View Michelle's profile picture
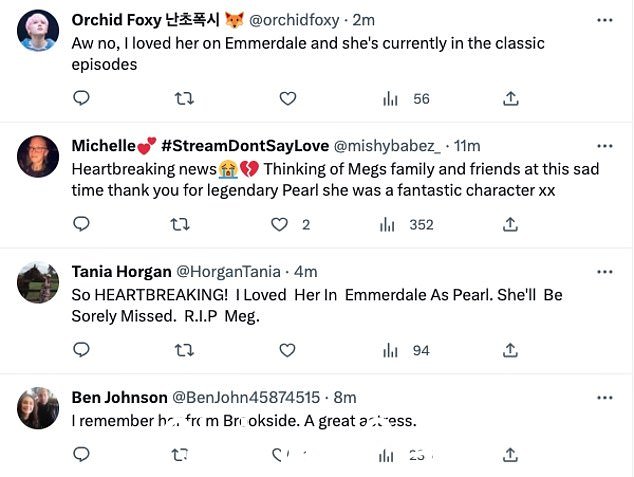 [38, 156]
